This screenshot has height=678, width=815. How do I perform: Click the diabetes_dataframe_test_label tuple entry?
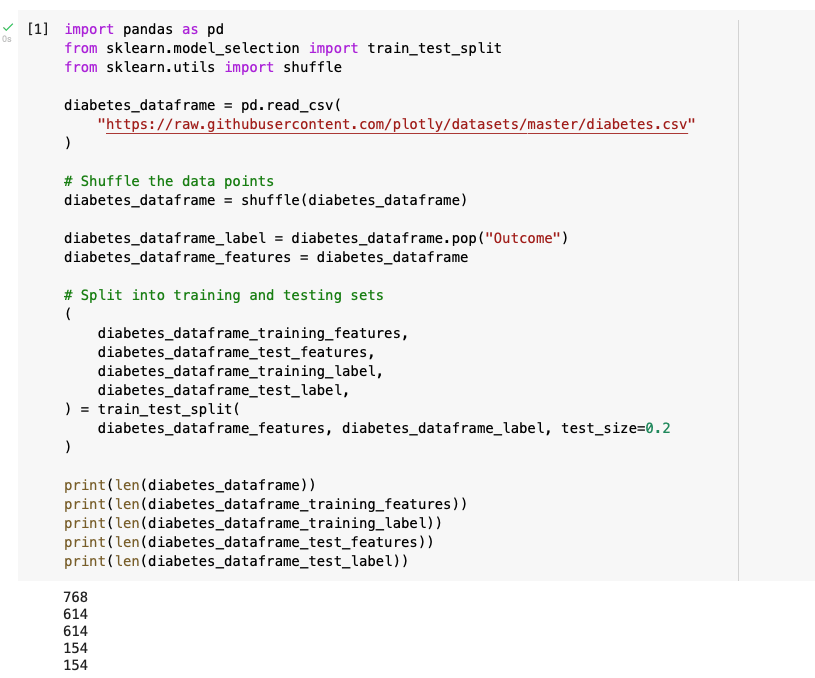[223, 390]
